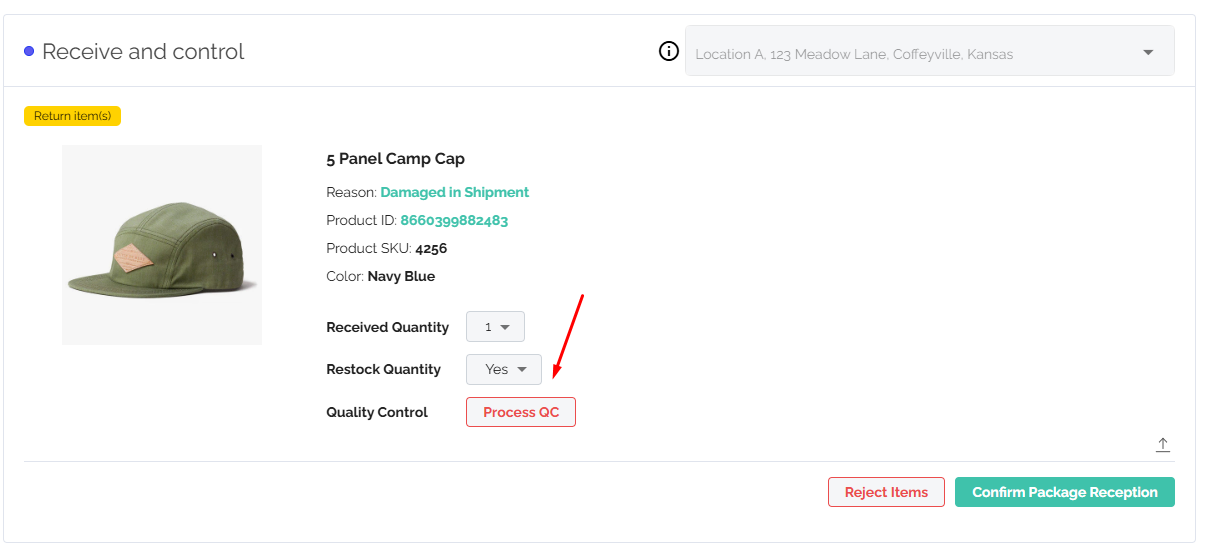Open the Restock Quantity Yes dropdown
Viewport: 1206px width, 546px height.
pyautogui.click(x=504, y=369)
